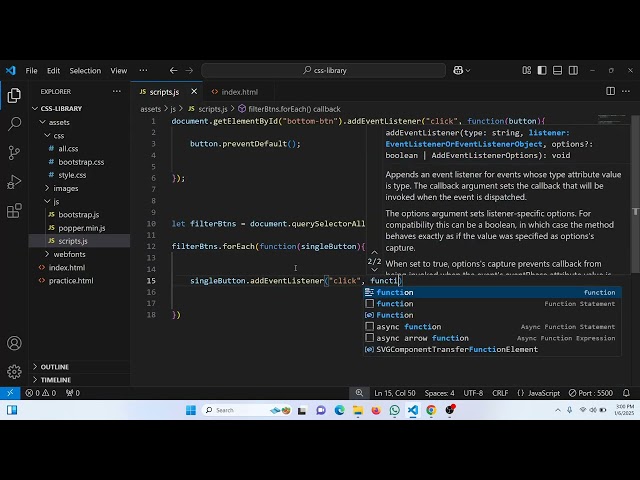This screenshot has height=480, width=640.
Task: Select the 'async arrow function' suggestion
Action: coord(492,338)
